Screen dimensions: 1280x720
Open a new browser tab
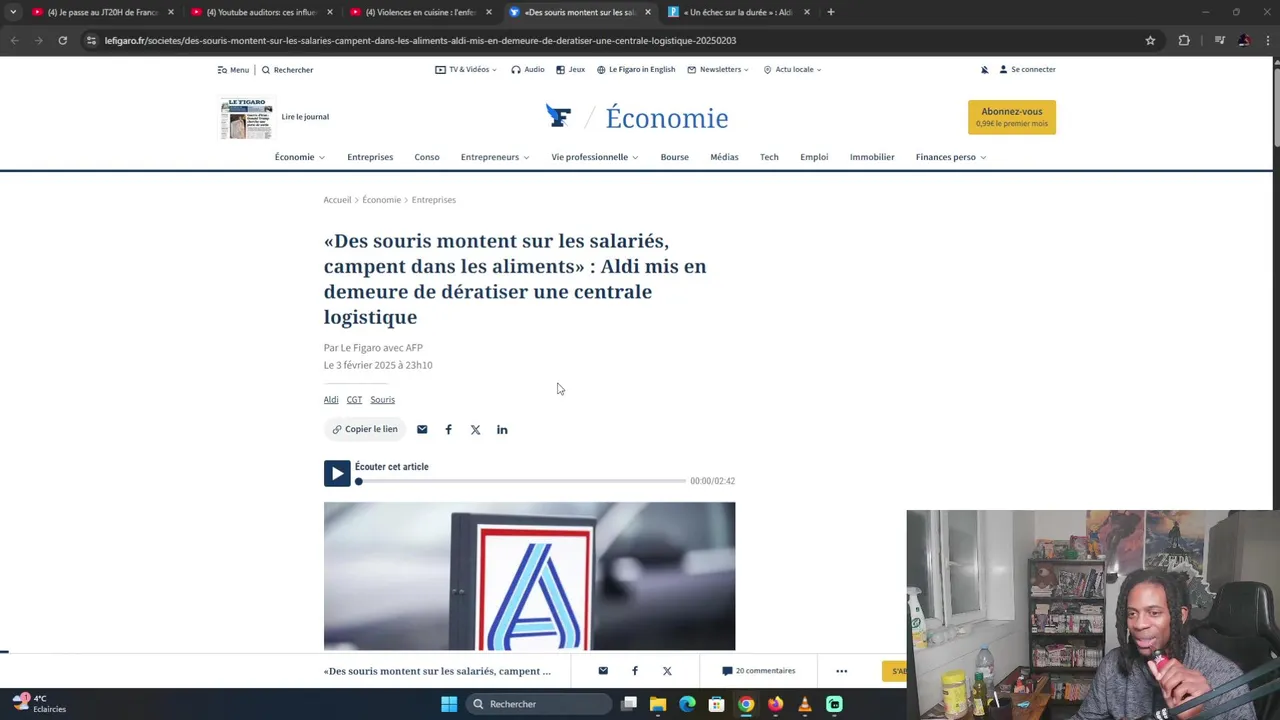830,12
